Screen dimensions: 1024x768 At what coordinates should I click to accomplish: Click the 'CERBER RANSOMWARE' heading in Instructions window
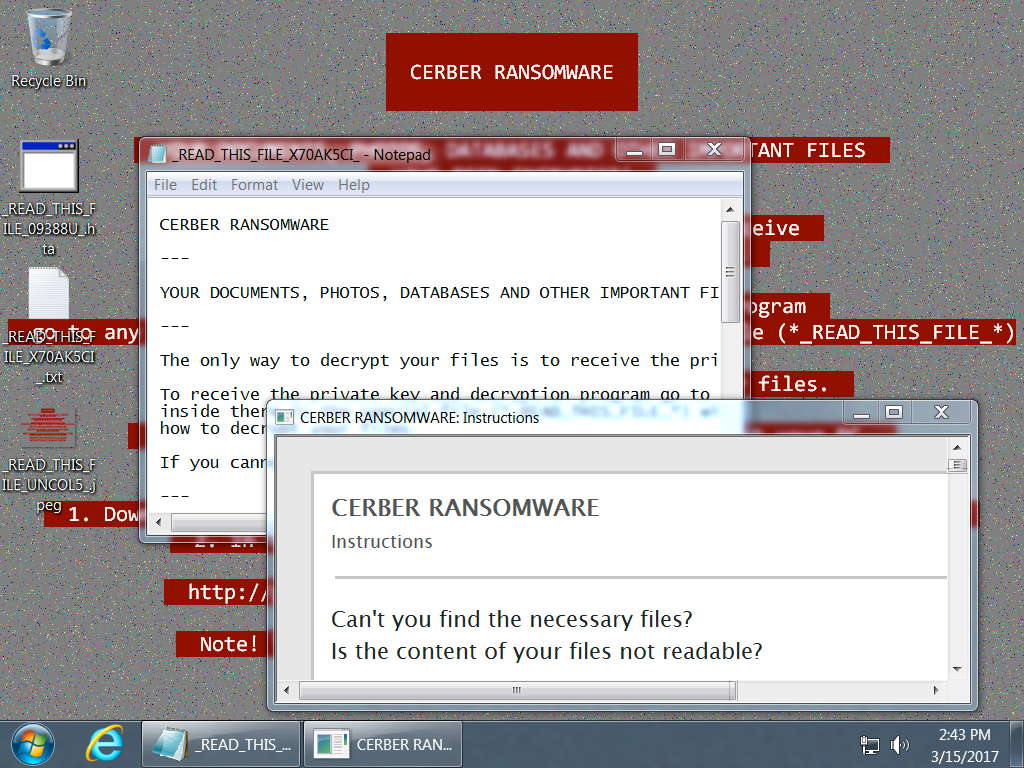point(465,507)
